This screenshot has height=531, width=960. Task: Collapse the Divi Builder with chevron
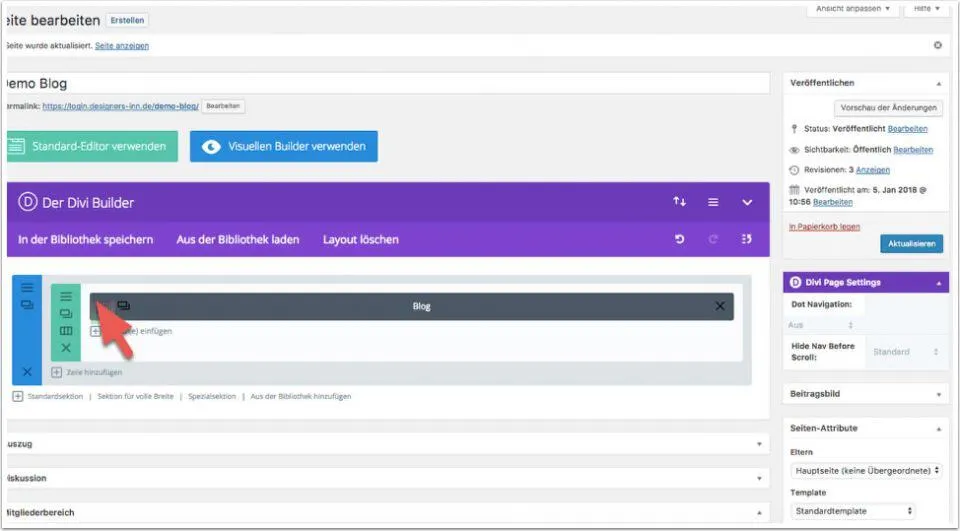point(746,202)
